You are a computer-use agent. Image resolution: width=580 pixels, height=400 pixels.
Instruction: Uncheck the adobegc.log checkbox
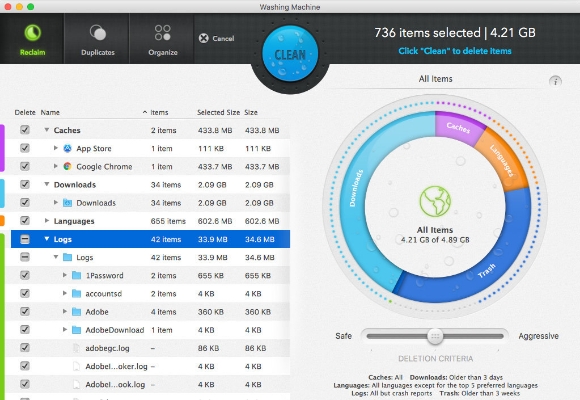[25, 347]
